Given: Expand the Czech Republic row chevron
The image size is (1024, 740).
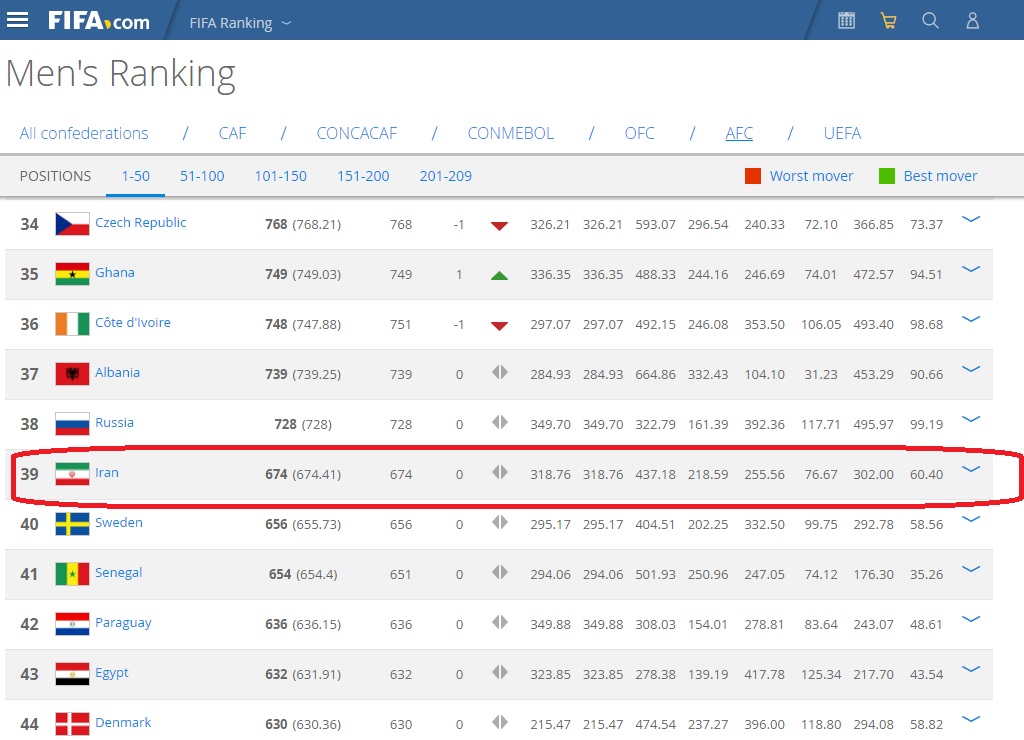Looking at the screenshot, I should [x=970, y=218].
